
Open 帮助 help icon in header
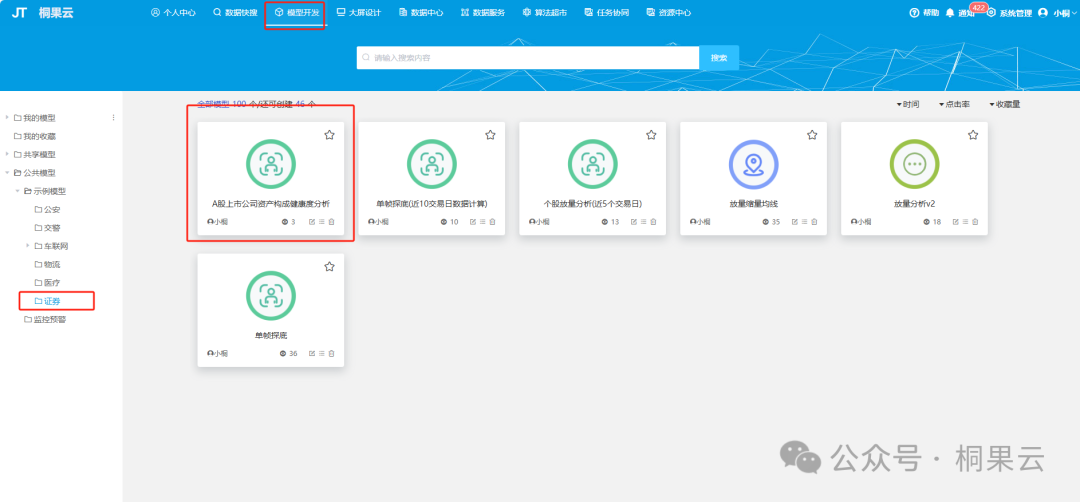tap(914, 13)
